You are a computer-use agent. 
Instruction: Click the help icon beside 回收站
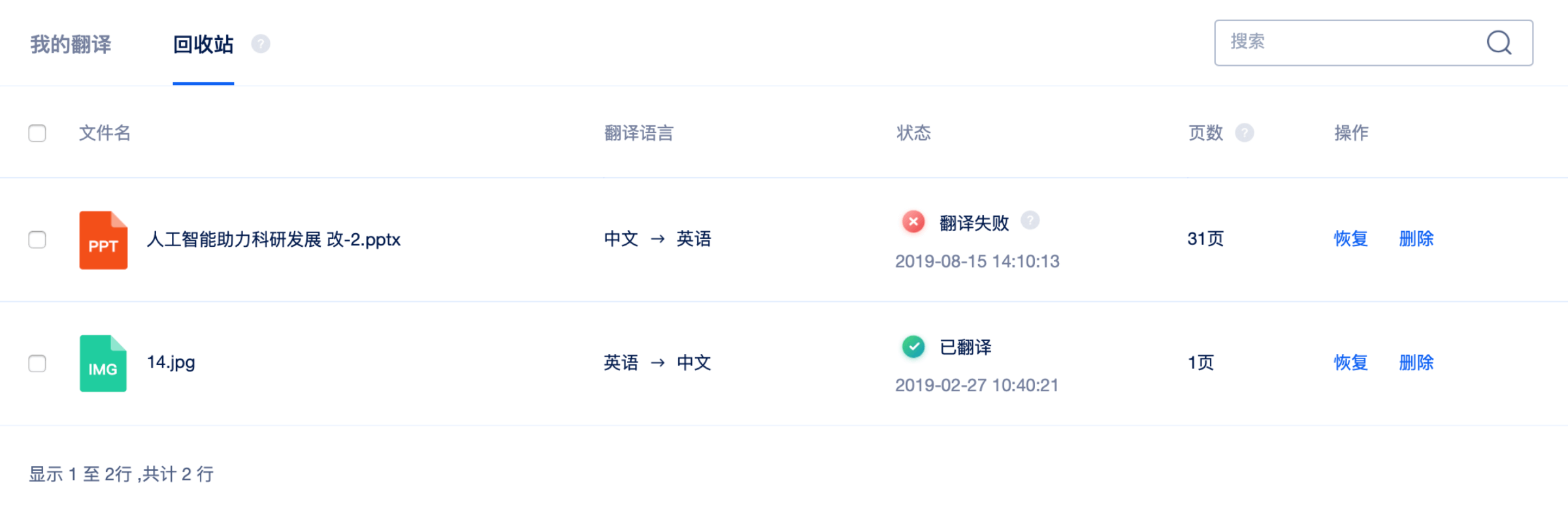261,44
